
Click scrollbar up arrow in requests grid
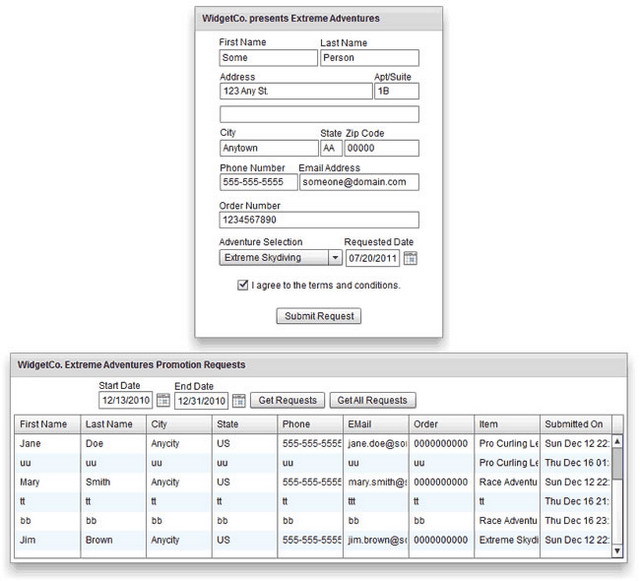click(x=618, y=441)
